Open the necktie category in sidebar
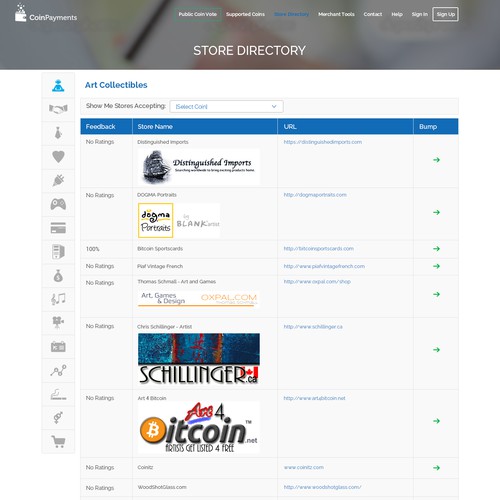Screen dimensions: 500x500 pos(58,133)
